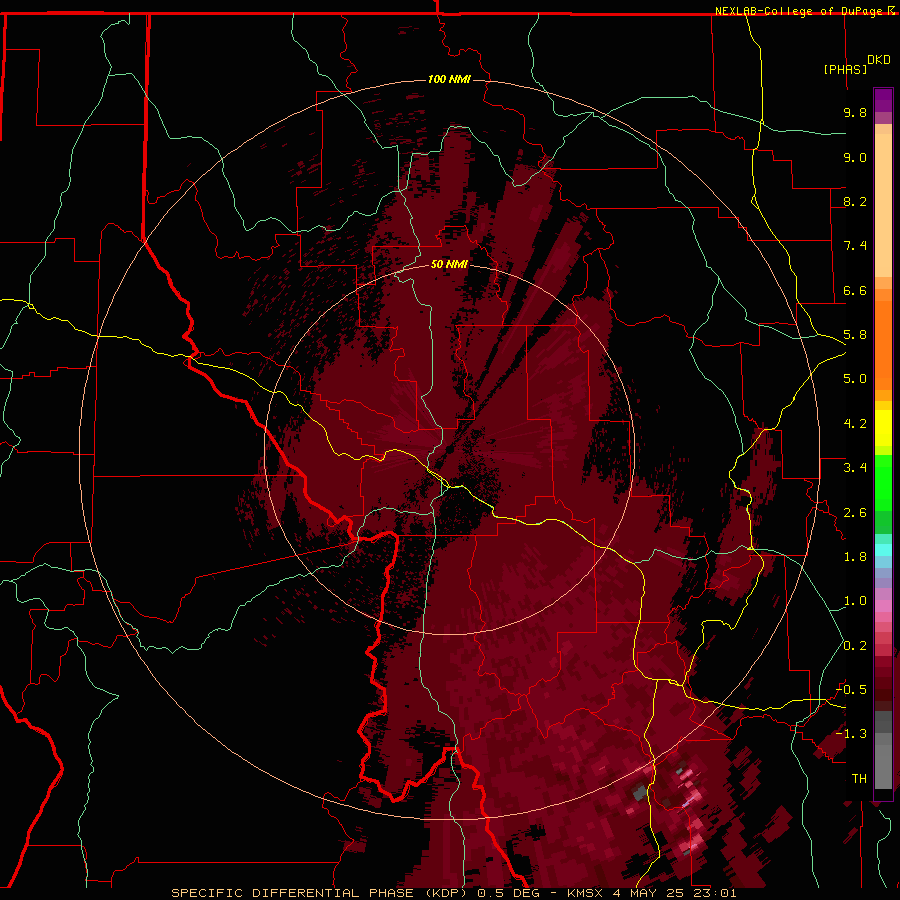
Task: Click the 1.0 legend value
Action: pos(855,601)
